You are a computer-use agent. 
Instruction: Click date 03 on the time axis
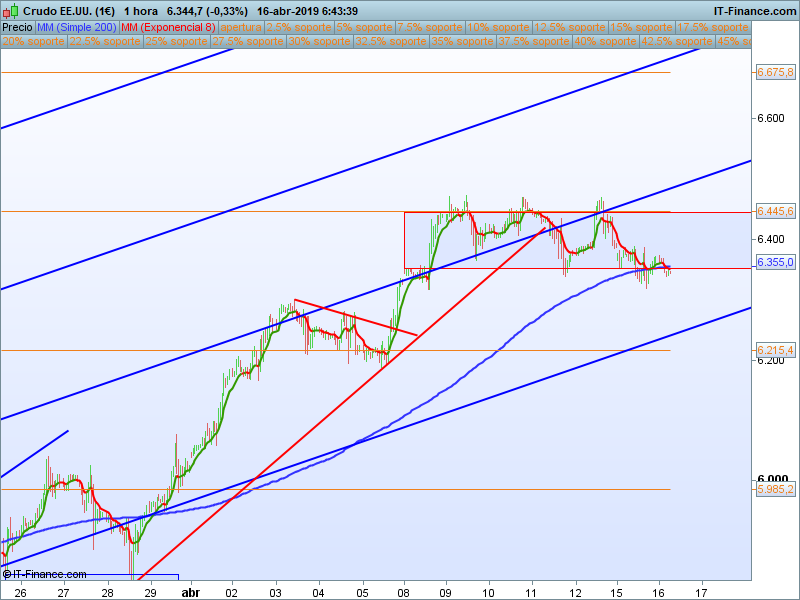(276, 592)
